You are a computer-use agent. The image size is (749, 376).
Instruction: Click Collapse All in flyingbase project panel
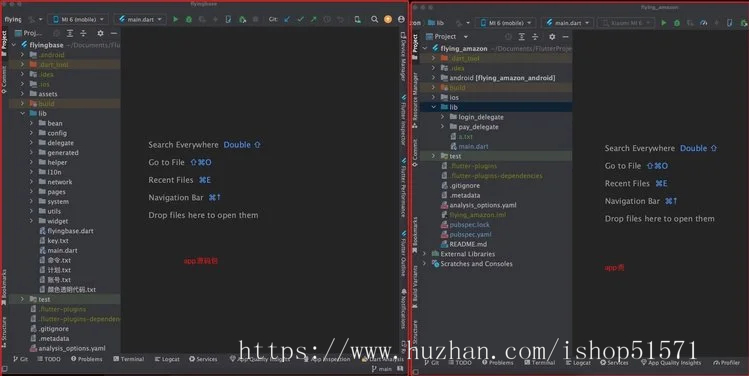pyautogui.click(x=83, y=33)
